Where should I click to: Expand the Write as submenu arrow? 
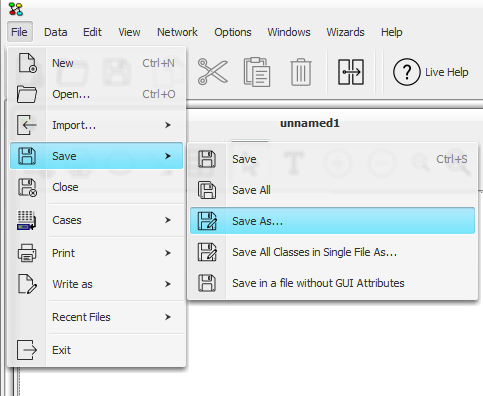click(x=168, y=284)
